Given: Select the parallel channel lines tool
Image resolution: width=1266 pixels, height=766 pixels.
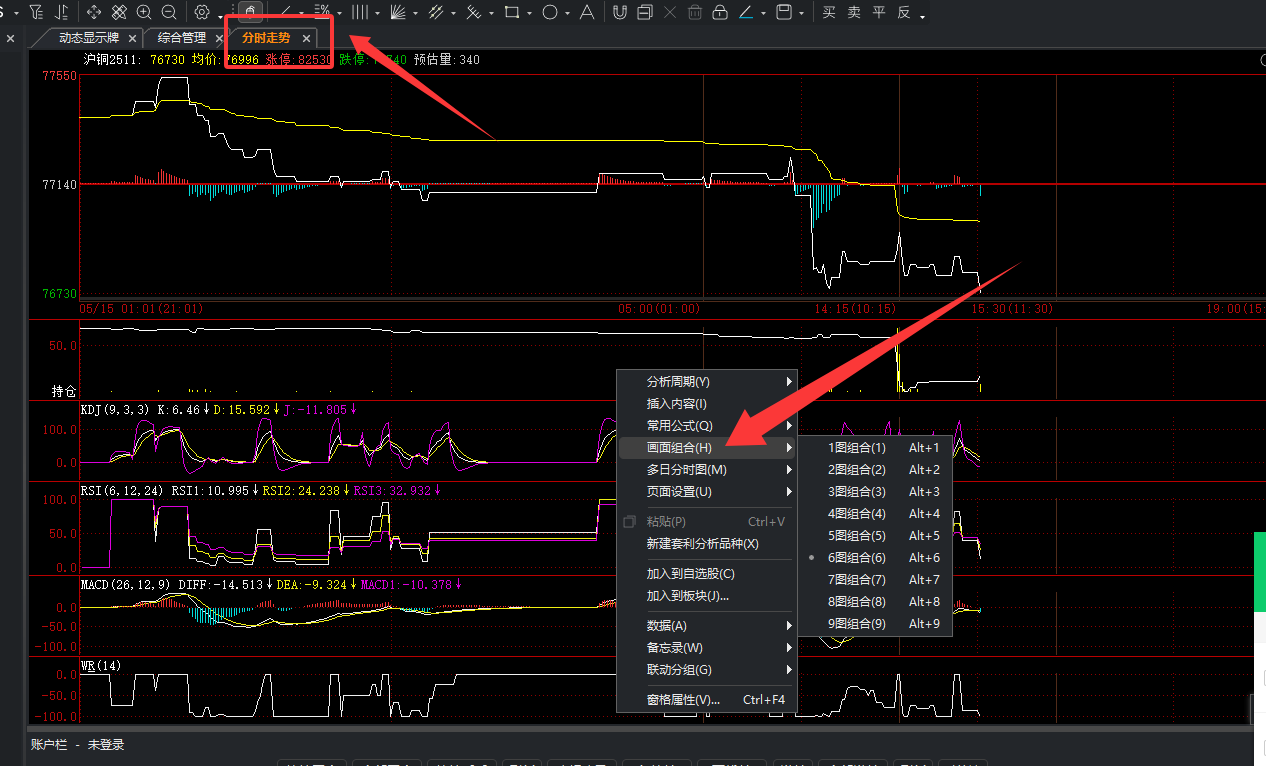Looking at the screenshot, I should (435, 12).
